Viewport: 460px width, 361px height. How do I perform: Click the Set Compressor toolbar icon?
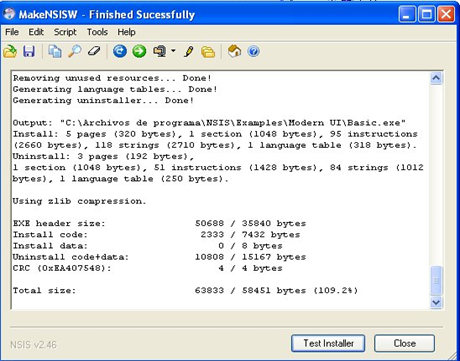[x=160, y=51]
